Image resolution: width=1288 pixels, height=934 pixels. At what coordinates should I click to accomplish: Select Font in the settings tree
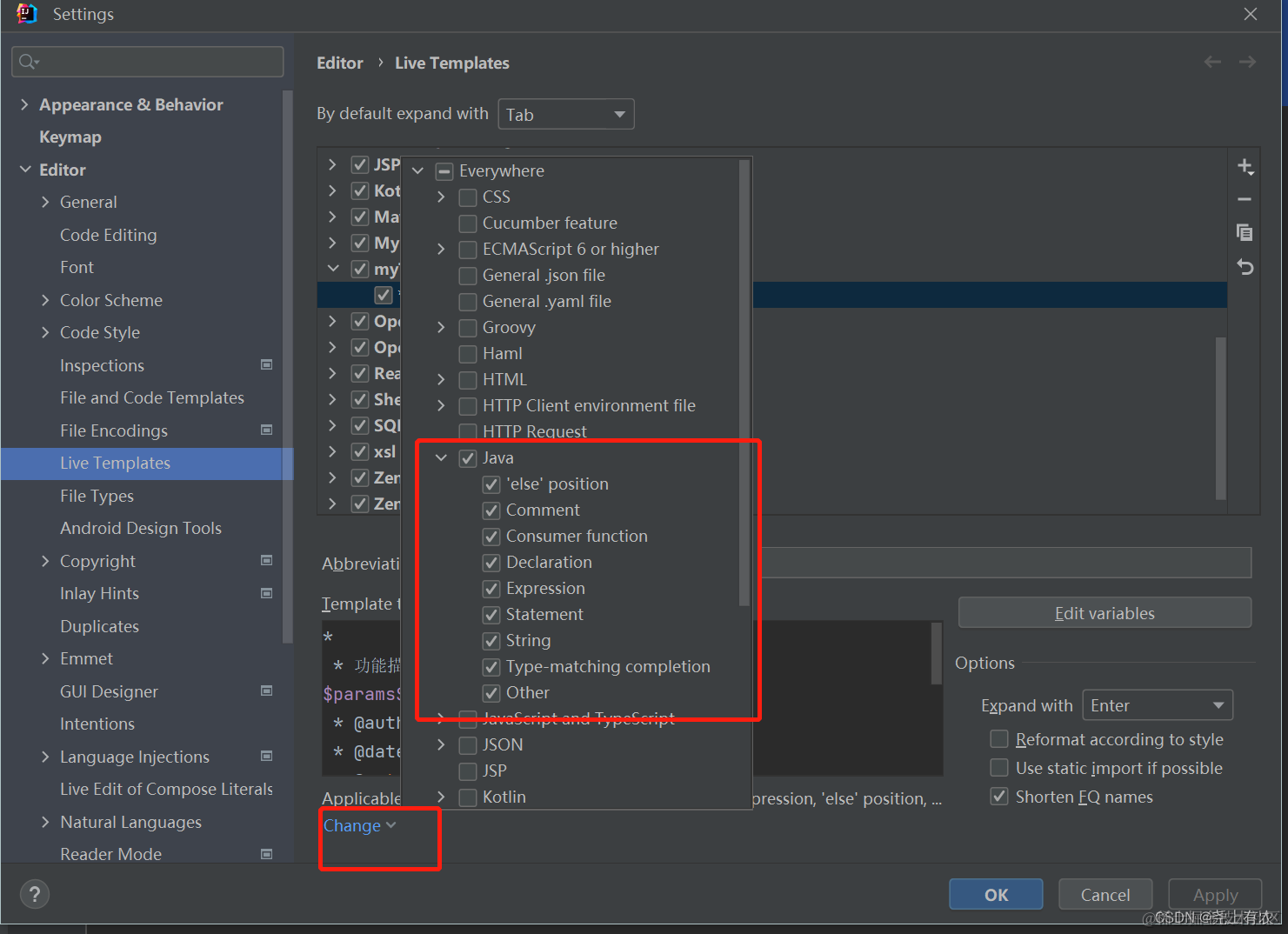click(77, 267)
